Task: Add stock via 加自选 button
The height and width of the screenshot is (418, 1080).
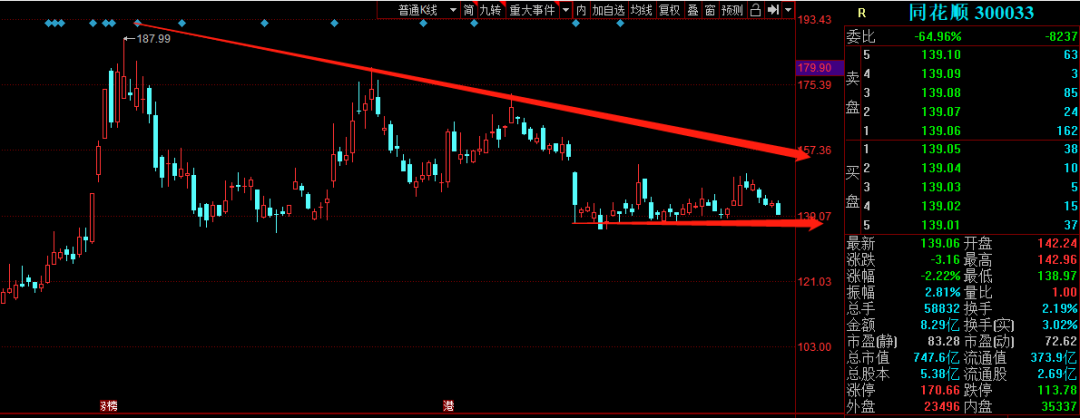Action: pos(608,10)
